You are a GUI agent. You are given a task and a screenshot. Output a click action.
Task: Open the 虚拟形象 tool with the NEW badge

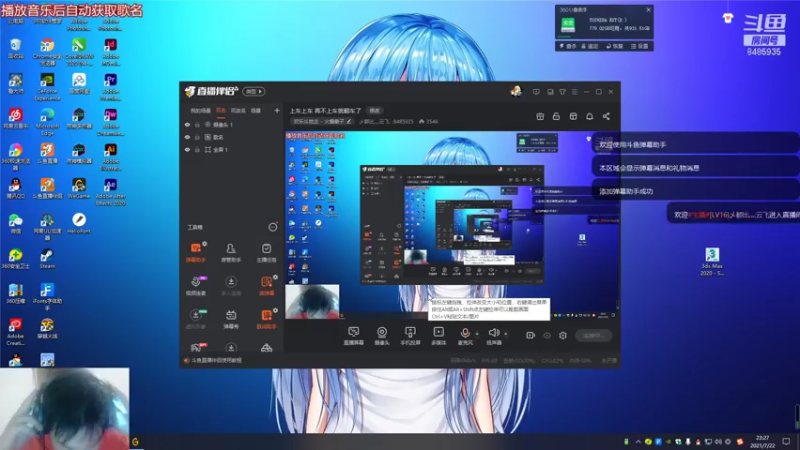(195, 319)
